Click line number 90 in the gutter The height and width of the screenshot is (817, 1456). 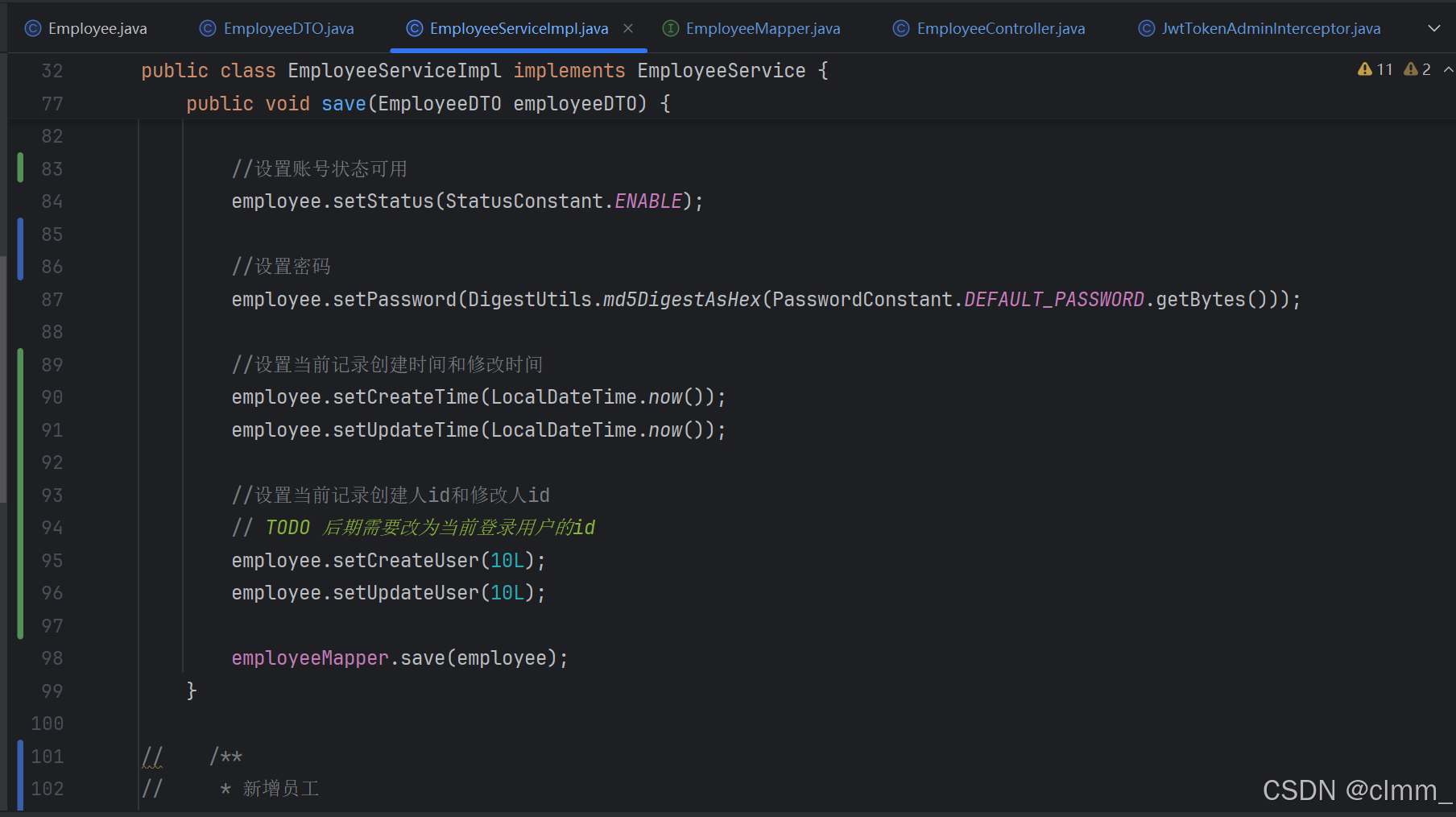tap(52, 396)
